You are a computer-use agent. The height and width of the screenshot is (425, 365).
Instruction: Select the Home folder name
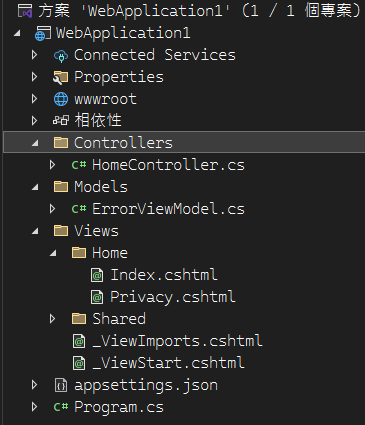[x=110, y=253]
